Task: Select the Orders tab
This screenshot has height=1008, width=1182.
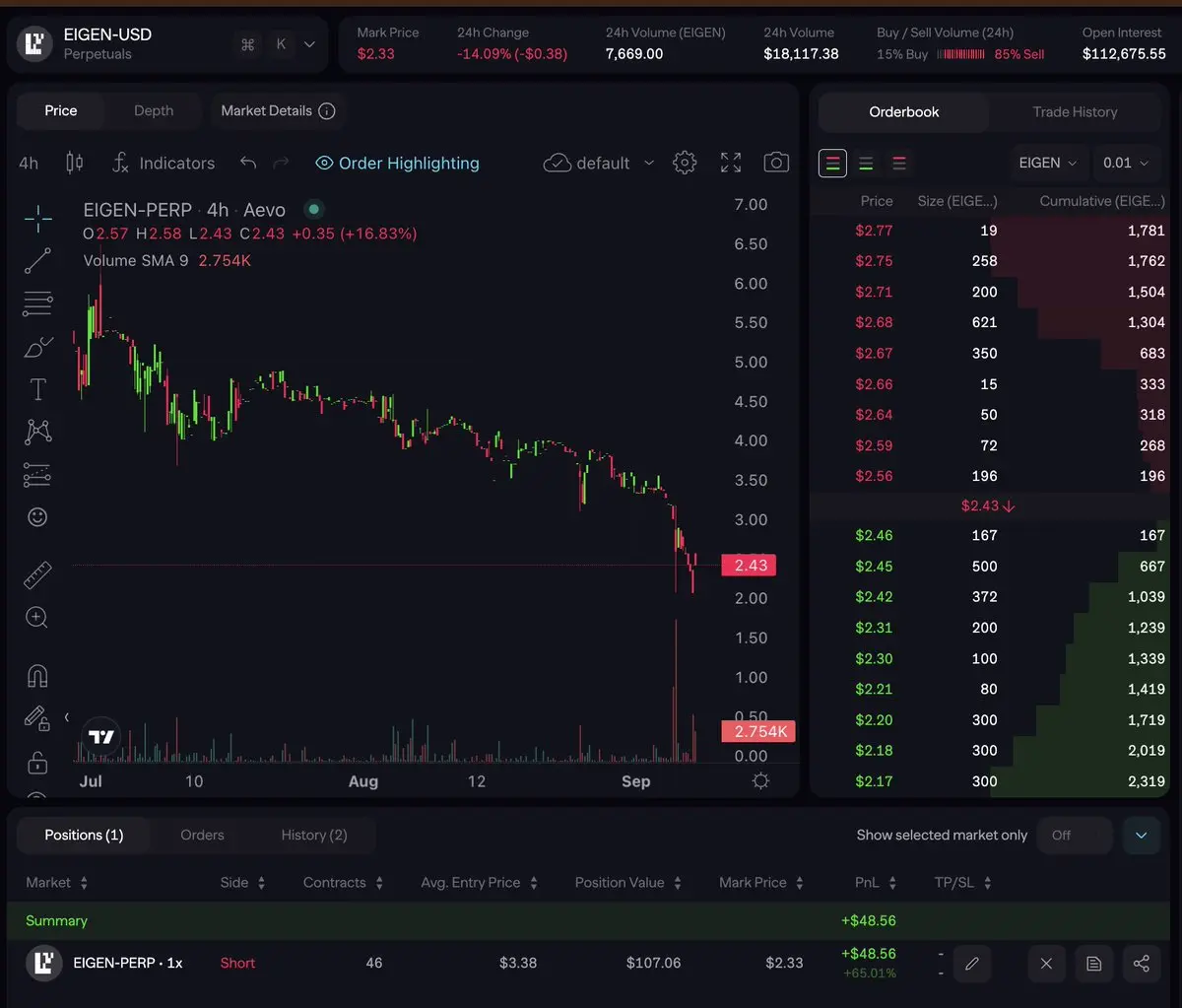Action: [x=202, y=835]
